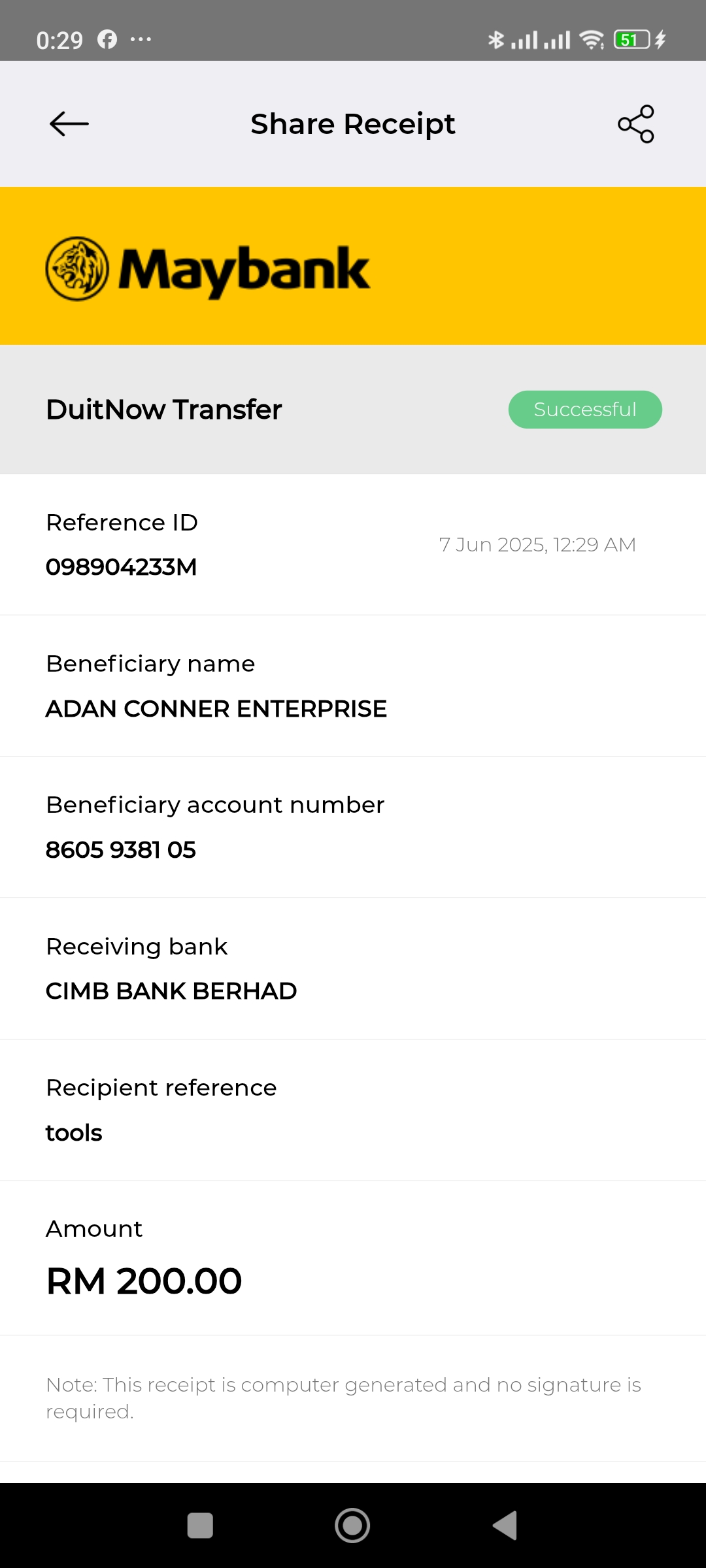Tap the Facebook notification icon
Image resolution: width=706 pixels, height=1568 pixels.
(107, 40)
